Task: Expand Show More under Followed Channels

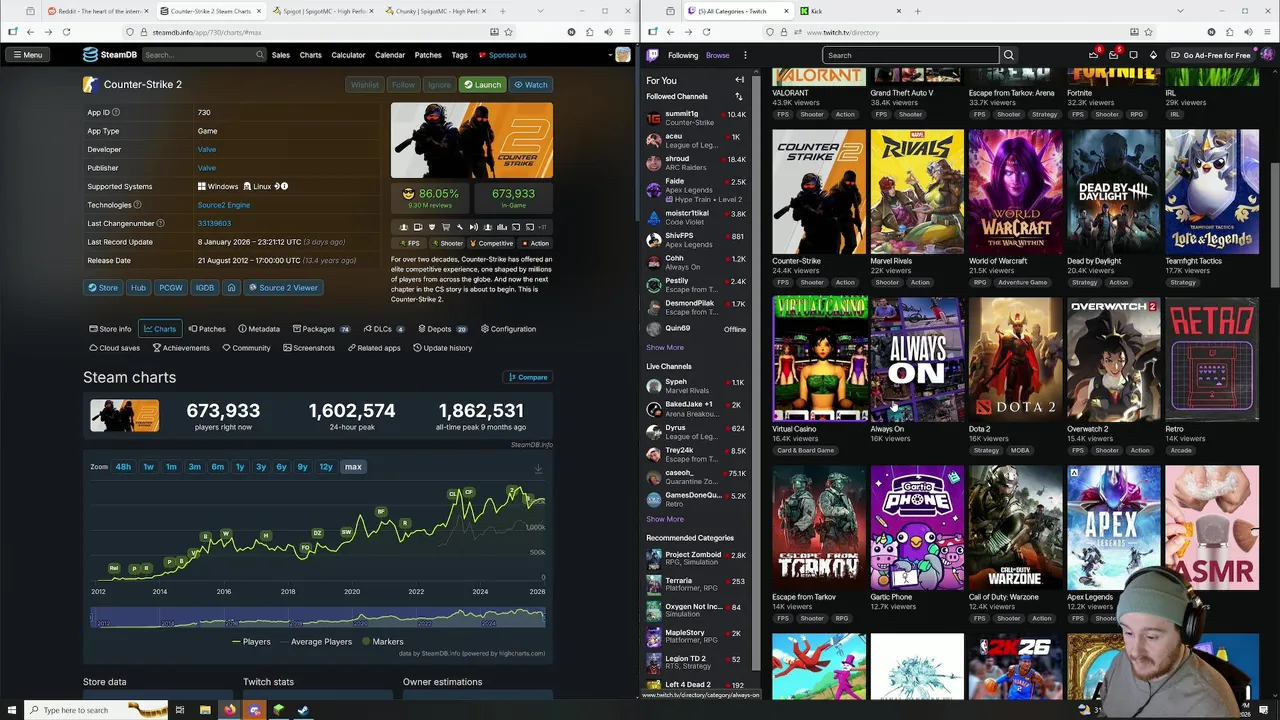Action: (x=665, y=348)
